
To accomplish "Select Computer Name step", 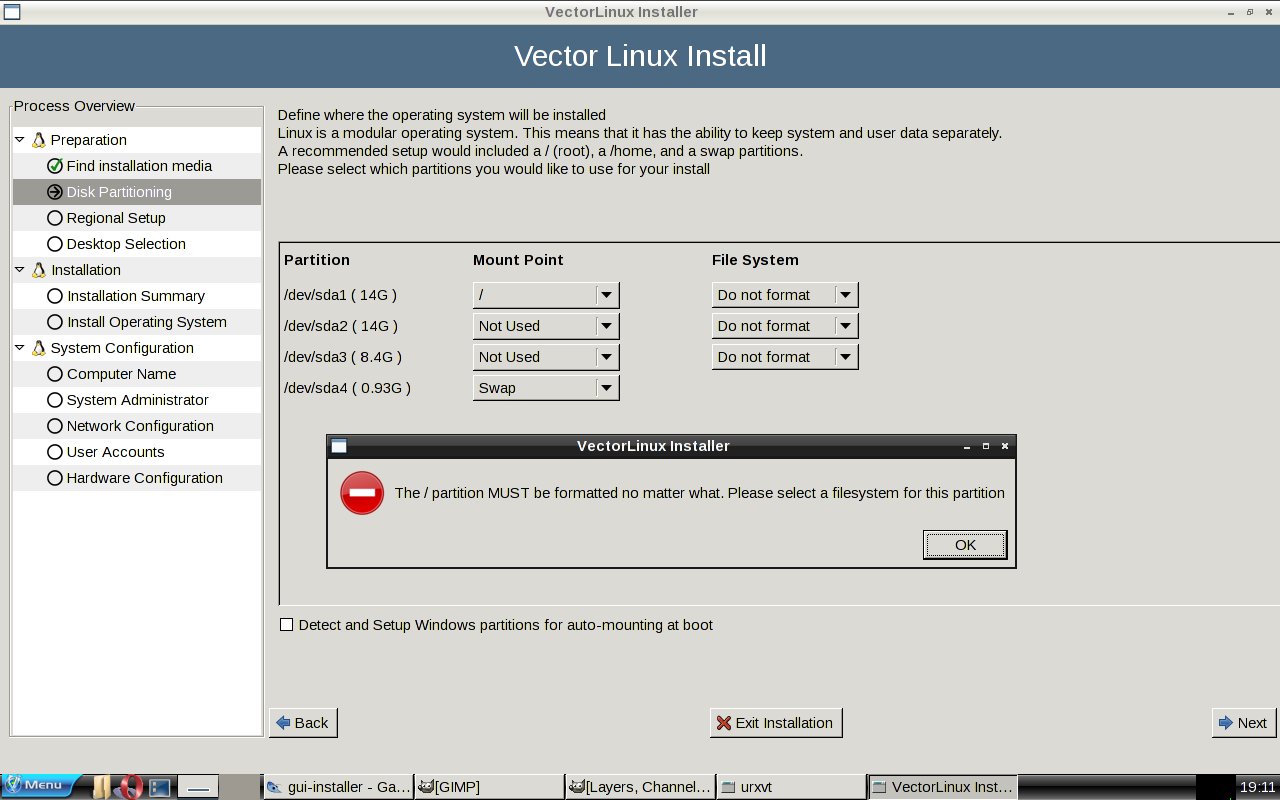I will [x=137, y=374].
